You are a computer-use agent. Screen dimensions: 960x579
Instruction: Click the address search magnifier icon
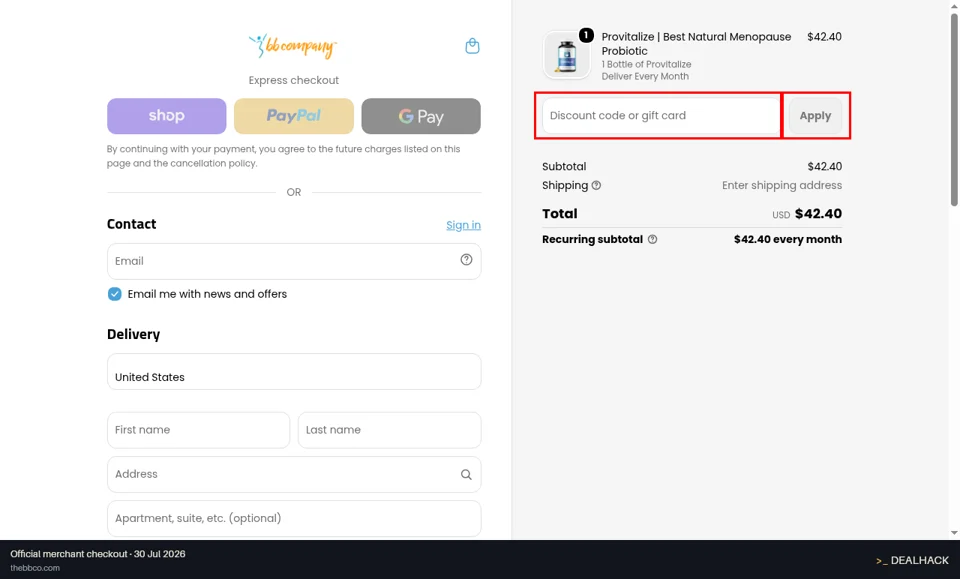[x=466, y=474]
